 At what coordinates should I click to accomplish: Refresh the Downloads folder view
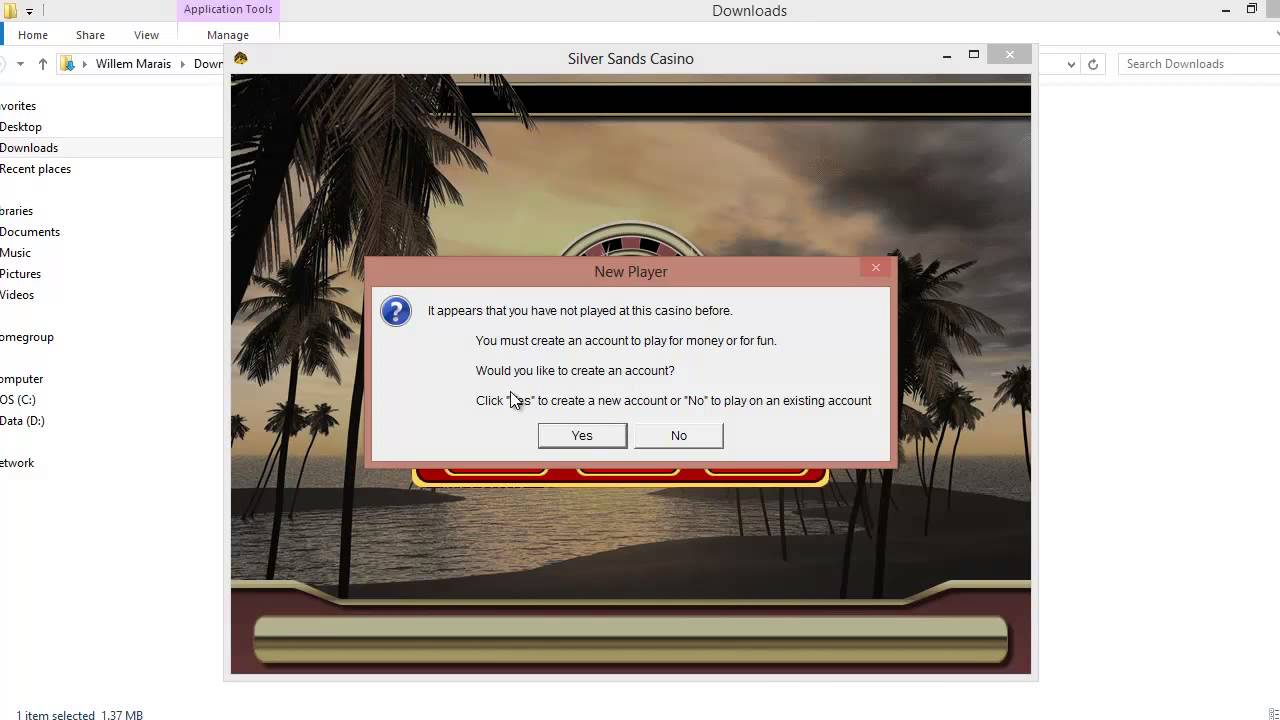coord(1093,64)
